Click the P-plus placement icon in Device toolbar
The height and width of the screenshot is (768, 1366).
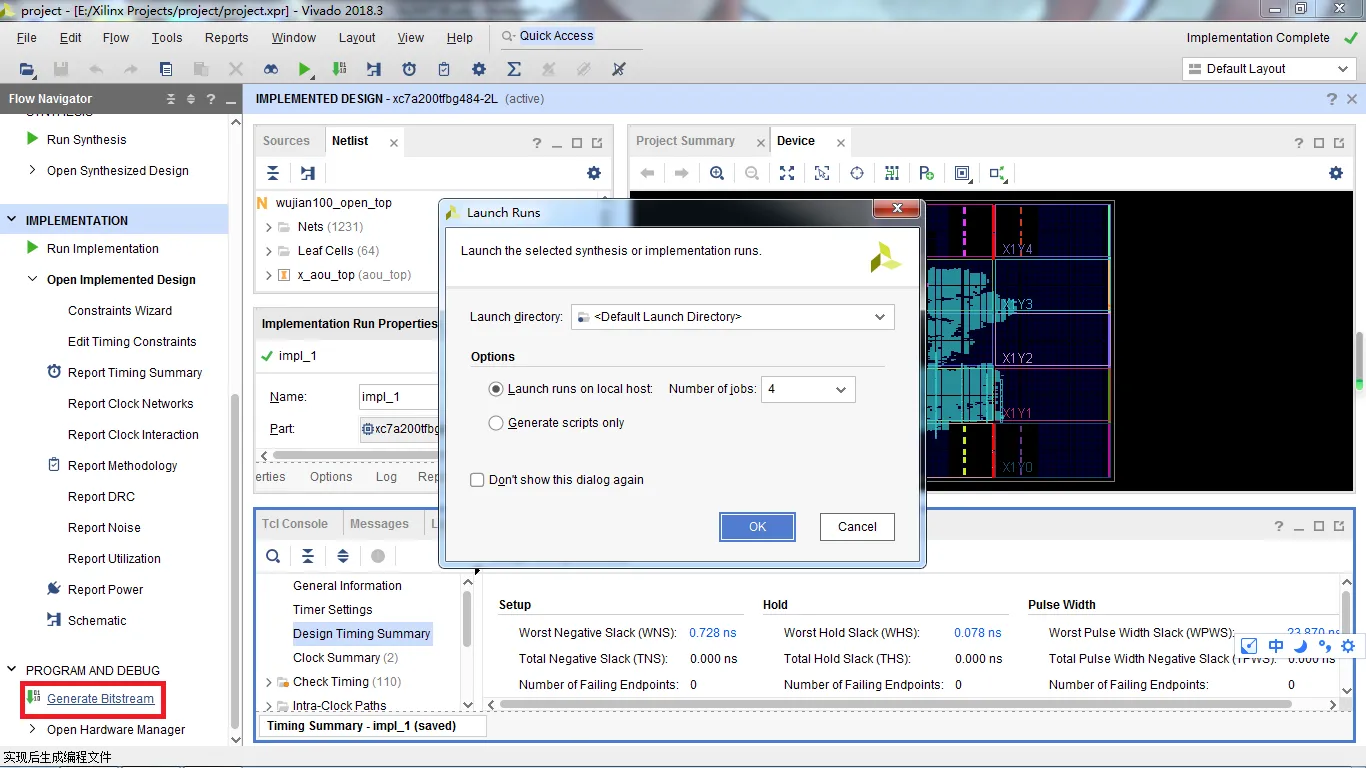(927, 173)
